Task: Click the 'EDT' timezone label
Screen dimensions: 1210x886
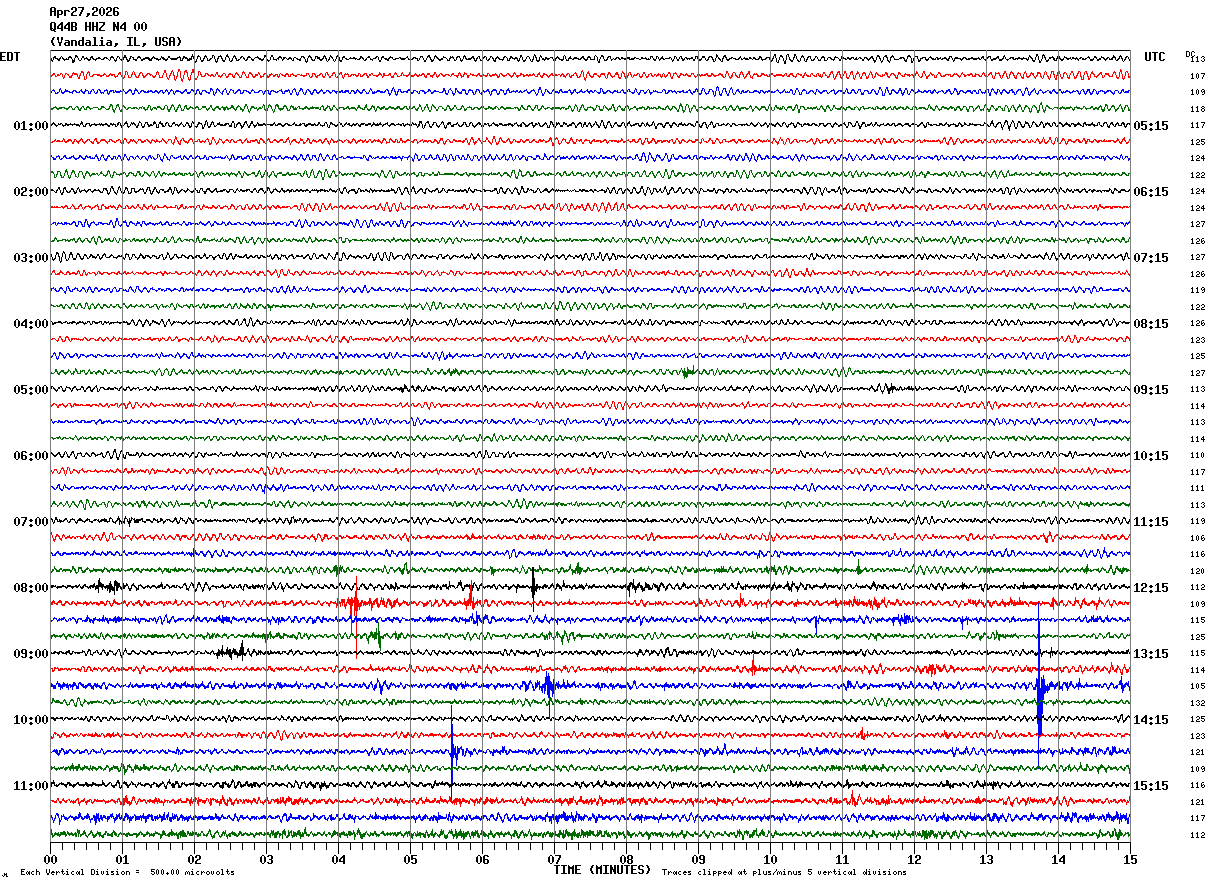Action: tap(9, 57)
